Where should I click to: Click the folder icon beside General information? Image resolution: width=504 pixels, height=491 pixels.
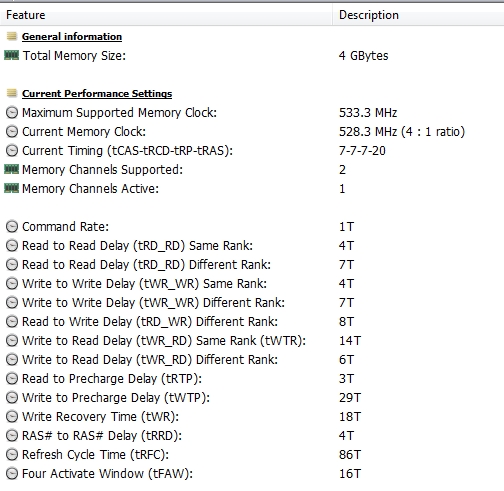click(x=12, y=36)
